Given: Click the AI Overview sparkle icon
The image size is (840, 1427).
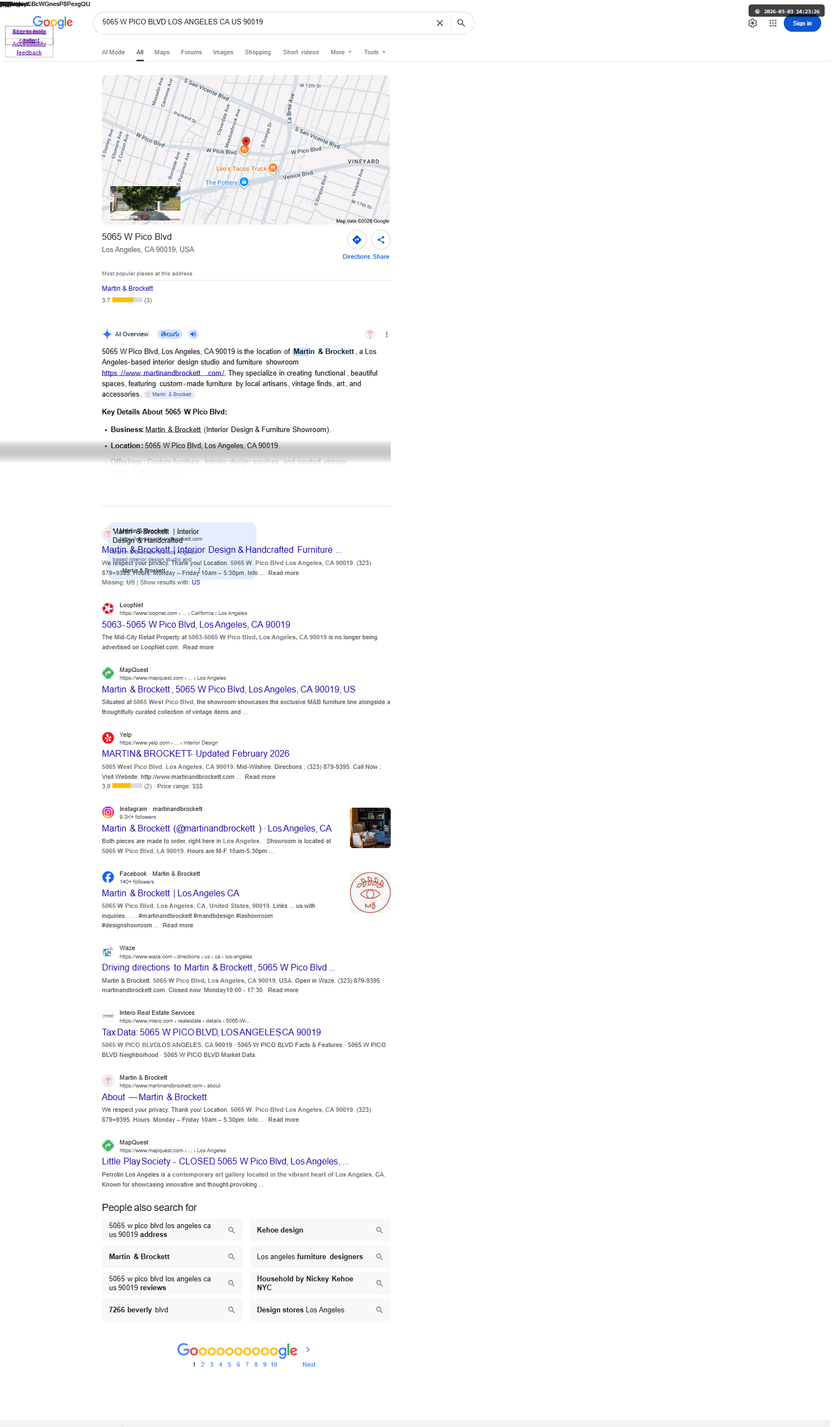Looking at the screenshot, I should pos(108,337).
